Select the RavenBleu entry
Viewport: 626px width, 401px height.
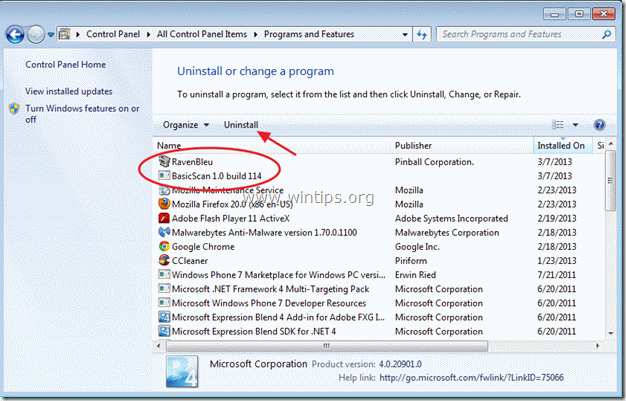pos(192,162)
